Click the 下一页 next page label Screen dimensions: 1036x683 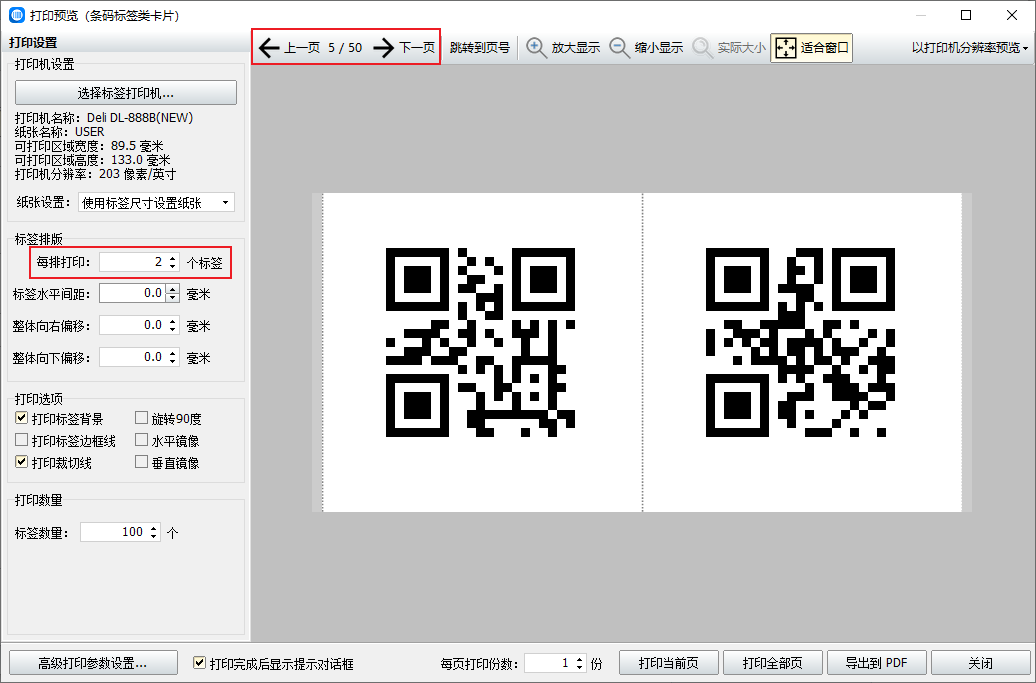click(x=417, y=48)
